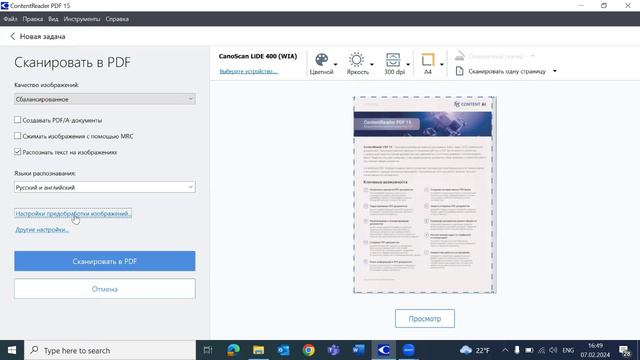Open the Правка menu
640x360 pixels.
(33, 19)
